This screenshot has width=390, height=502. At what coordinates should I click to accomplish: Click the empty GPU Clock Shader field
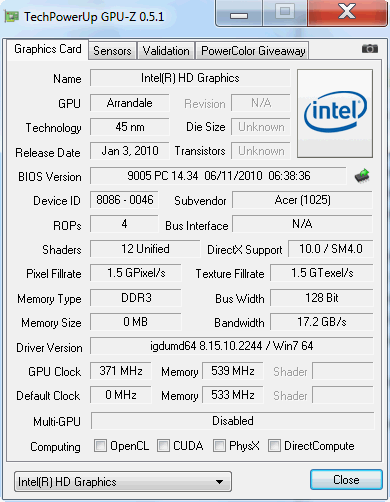coord(343,371)
